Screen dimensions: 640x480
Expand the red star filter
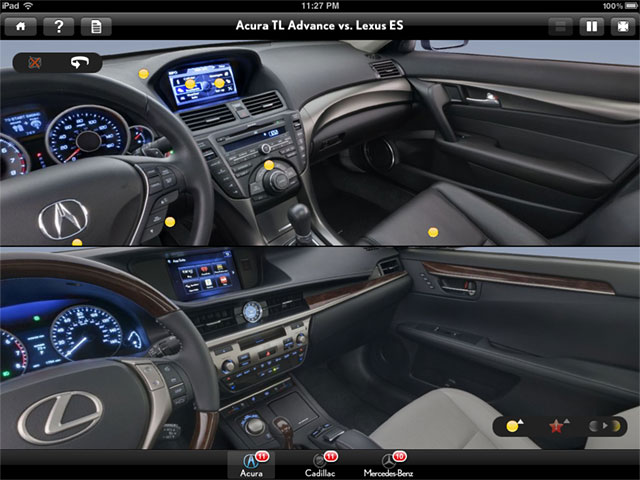tap(558, 425)
